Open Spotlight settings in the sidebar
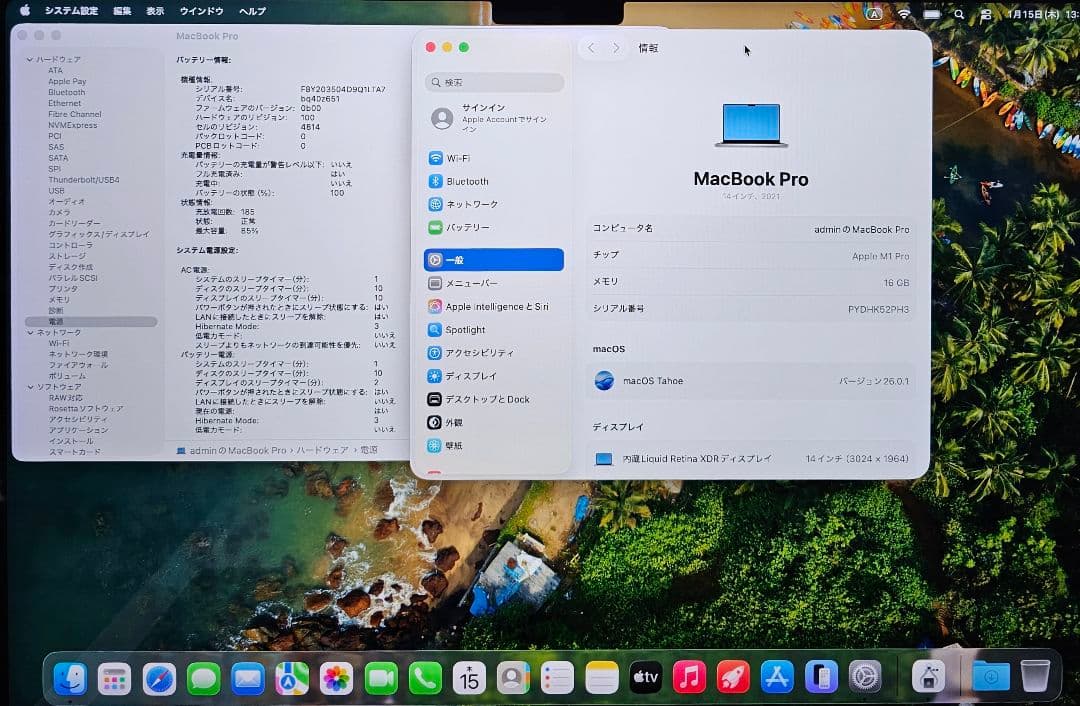 pyautogui.click(x=463, y=329)
